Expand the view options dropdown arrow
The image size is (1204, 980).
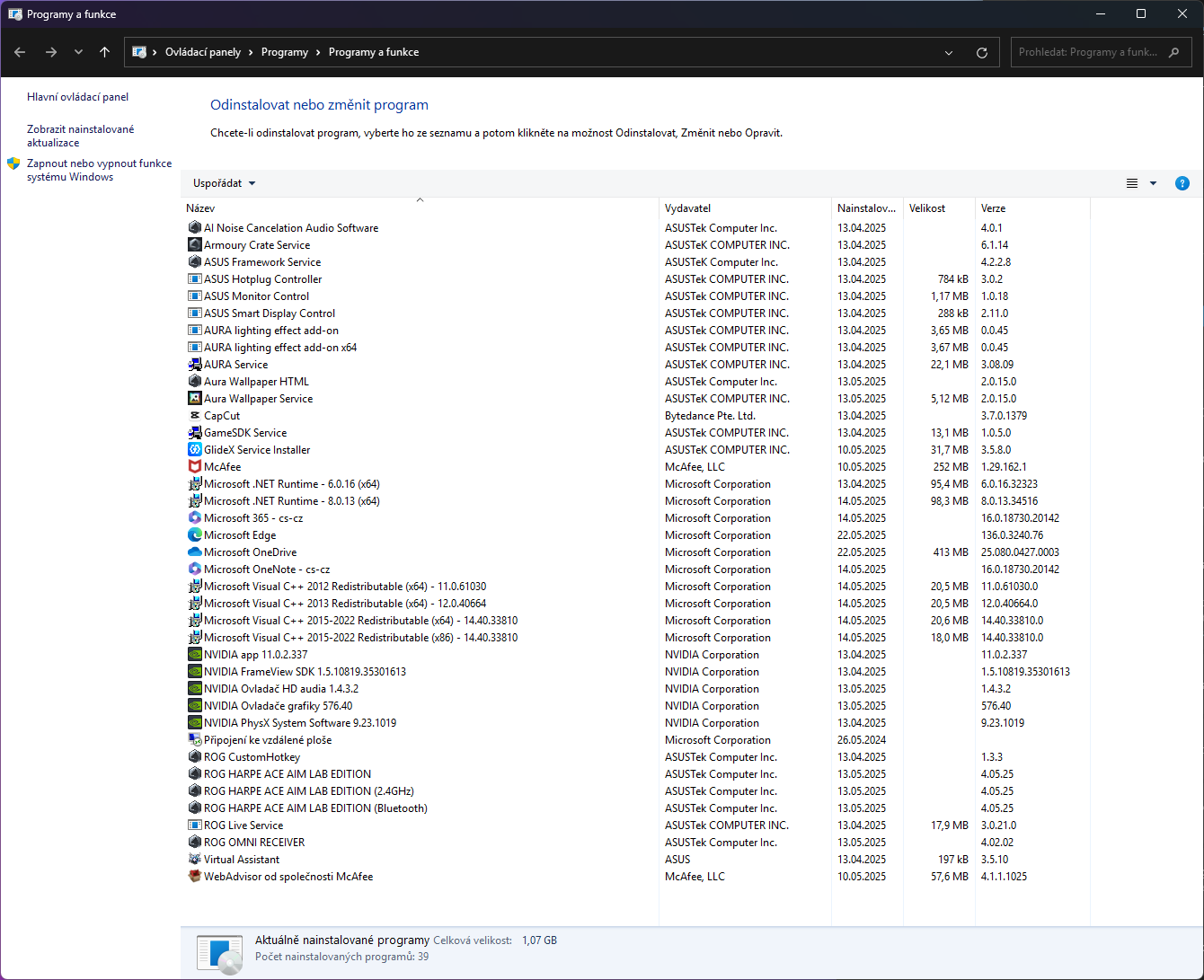(1154, 183)
